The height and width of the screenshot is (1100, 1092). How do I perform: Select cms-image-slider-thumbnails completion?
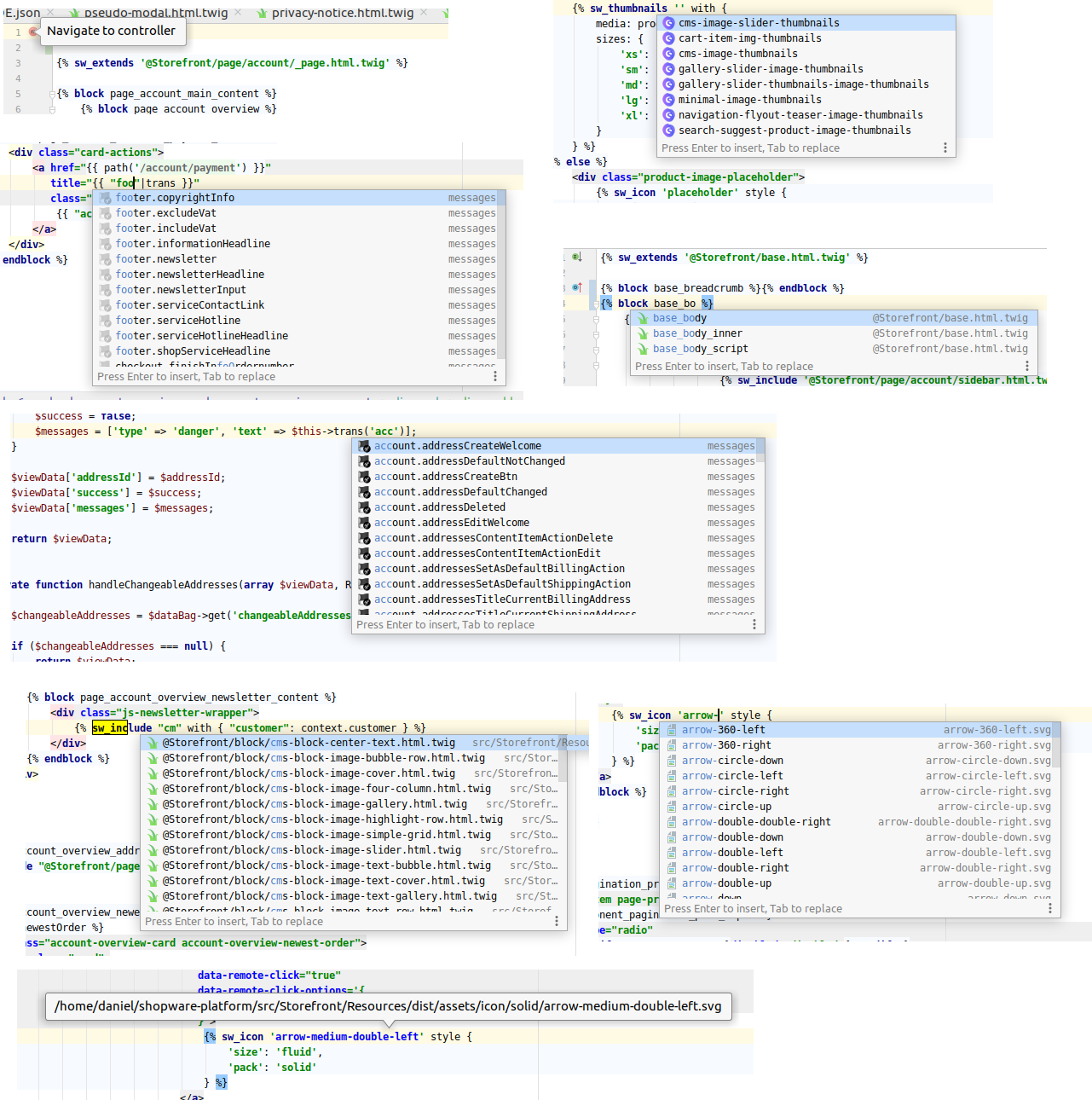[x=807, y=23]
